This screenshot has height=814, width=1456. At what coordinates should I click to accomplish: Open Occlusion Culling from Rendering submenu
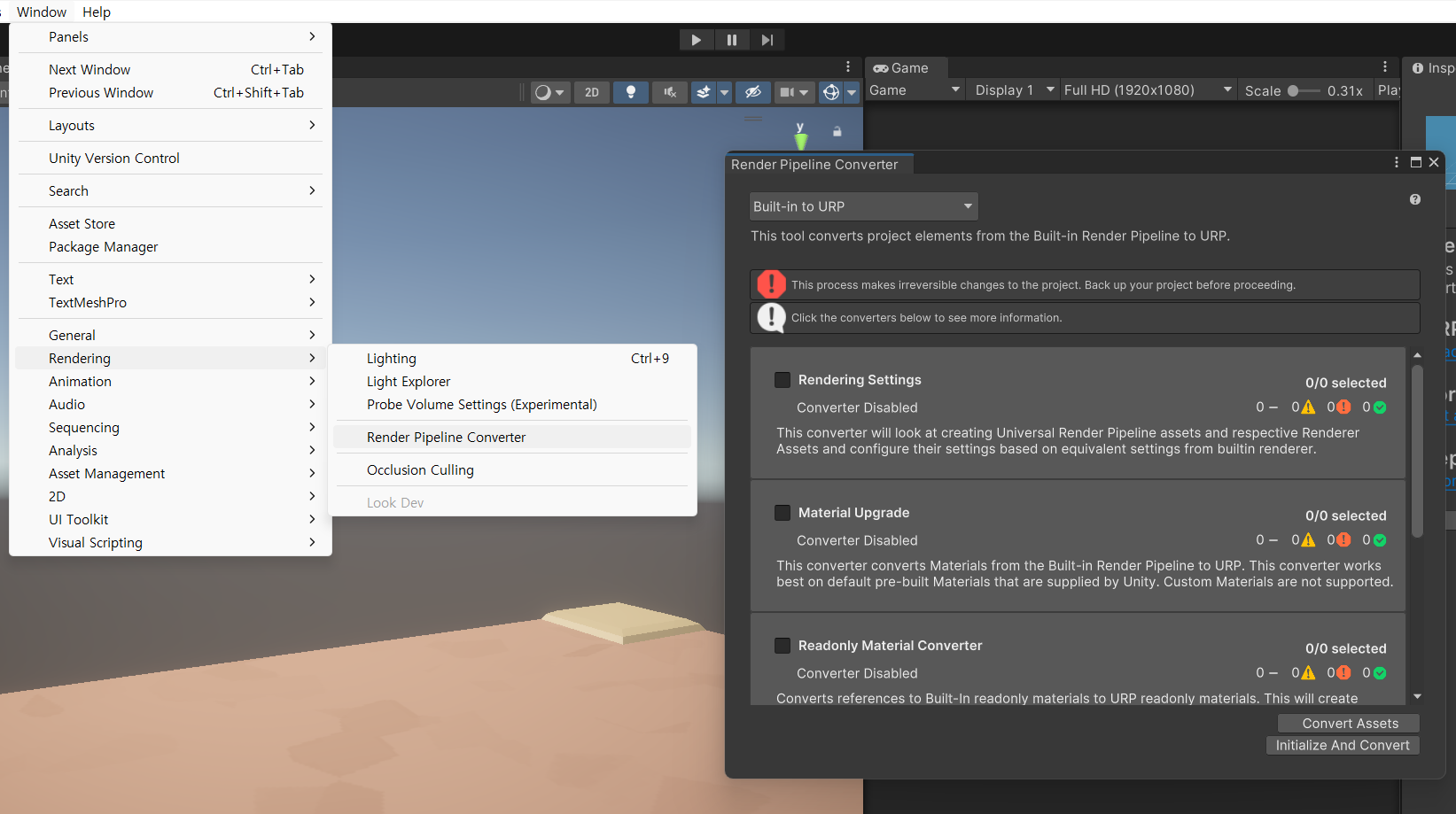point(512,470)
